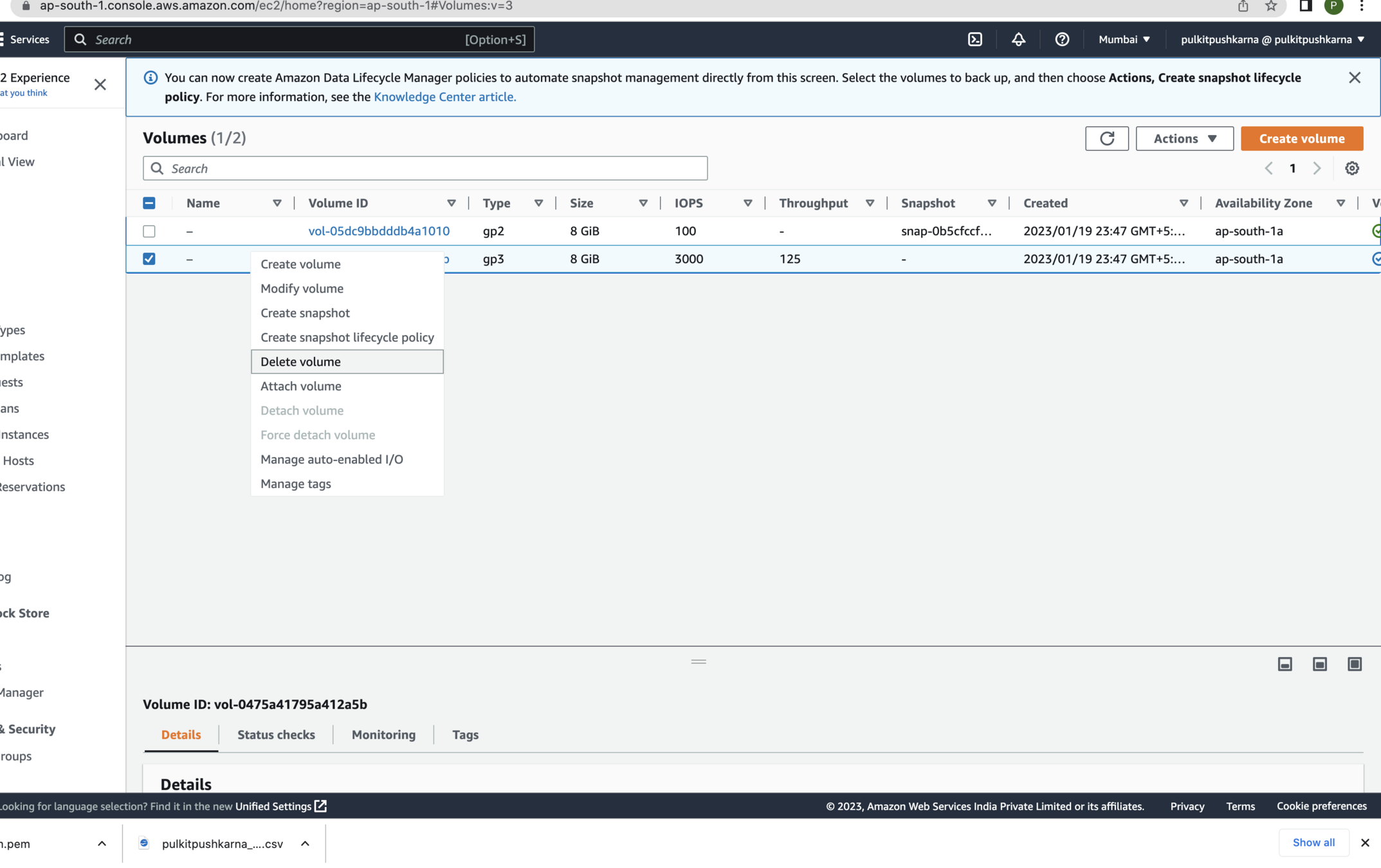Refresh the volumes list
1381x868 pixels.
tap(1106, 138)
